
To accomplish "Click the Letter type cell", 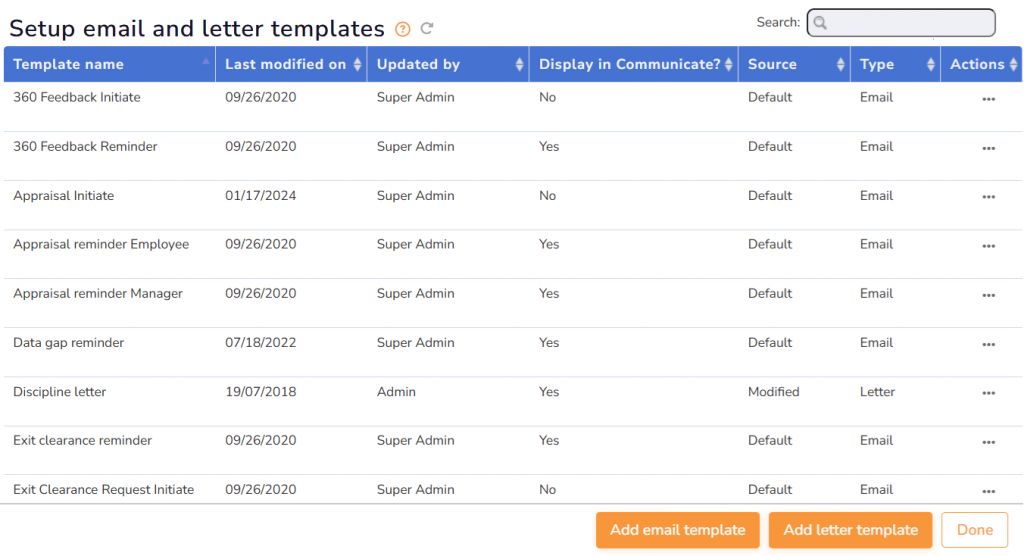I will [x=877, y=391].
